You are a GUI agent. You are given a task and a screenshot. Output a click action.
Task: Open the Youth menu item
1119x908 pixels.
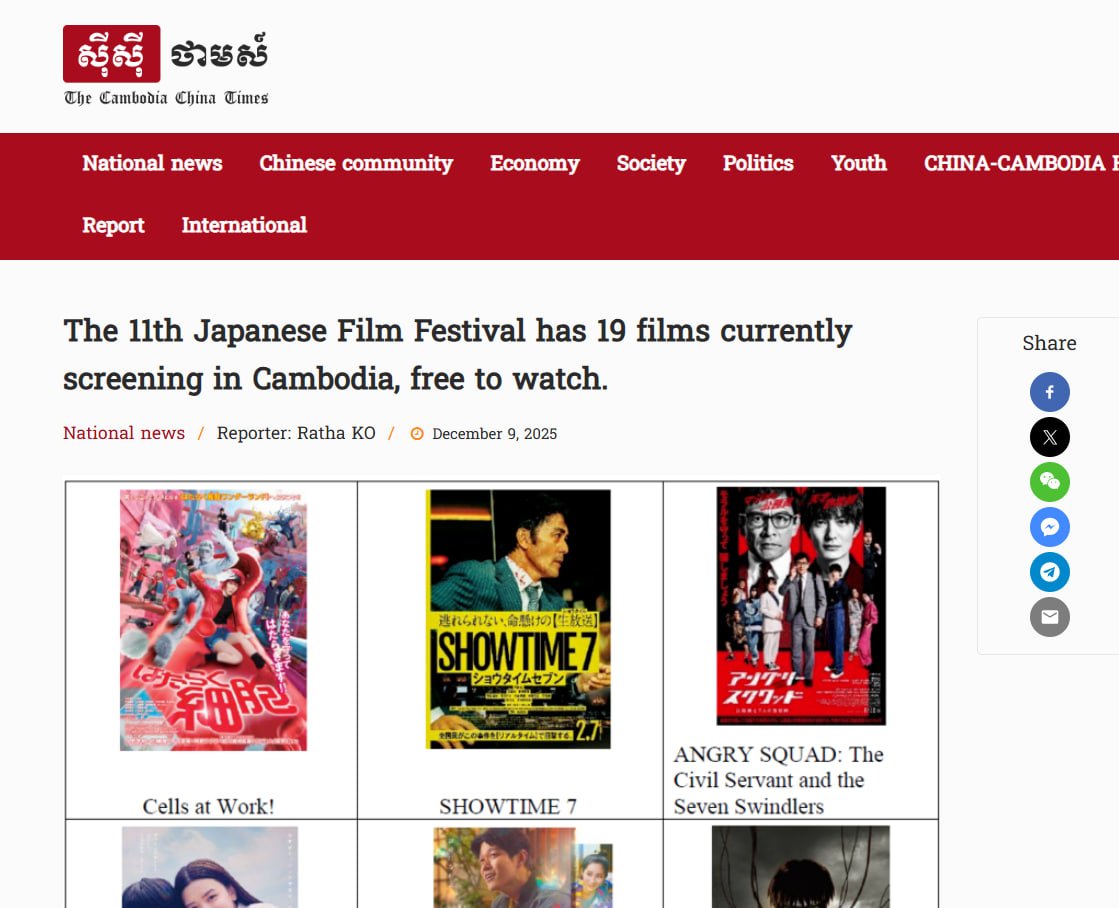coord(858,163)
